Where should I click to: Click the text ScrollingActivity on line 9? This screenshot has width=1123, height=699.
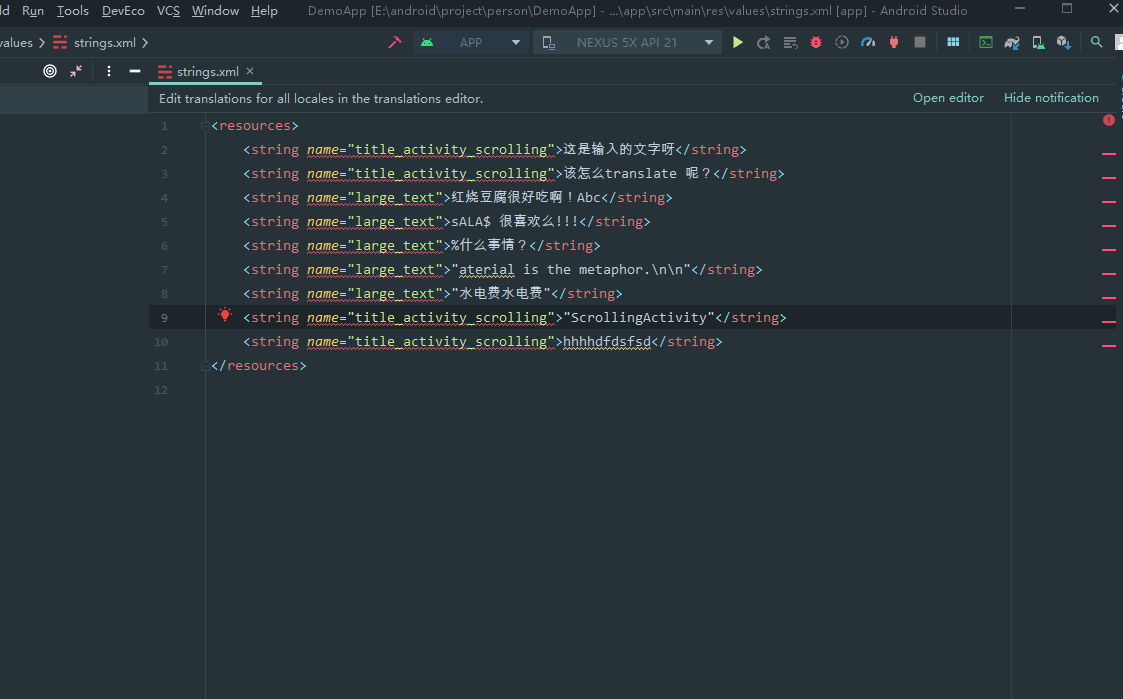(x=639, y=317)
